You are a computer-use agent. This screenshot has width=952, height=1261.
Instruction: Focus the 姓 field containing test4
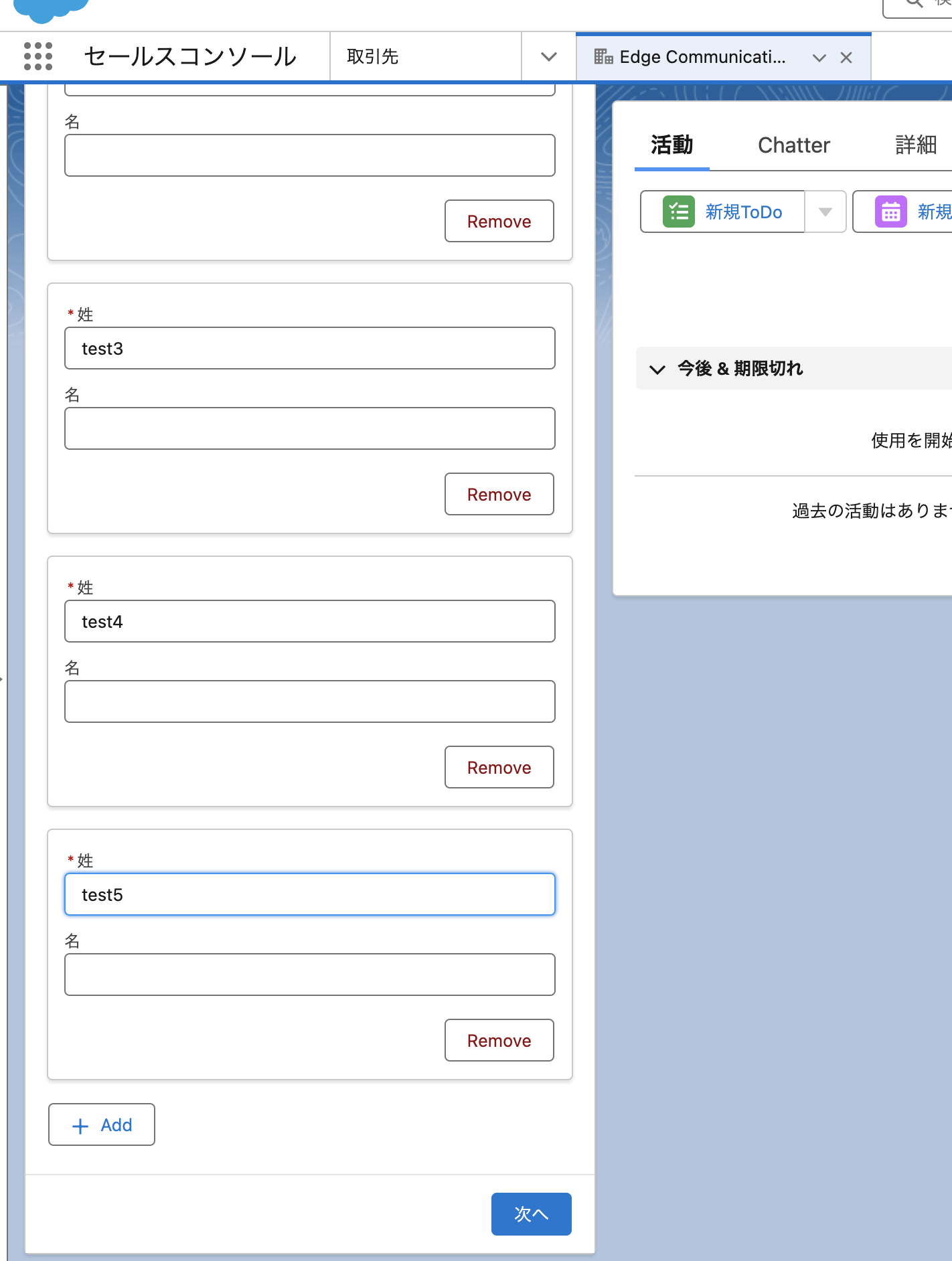coord(310,621)
